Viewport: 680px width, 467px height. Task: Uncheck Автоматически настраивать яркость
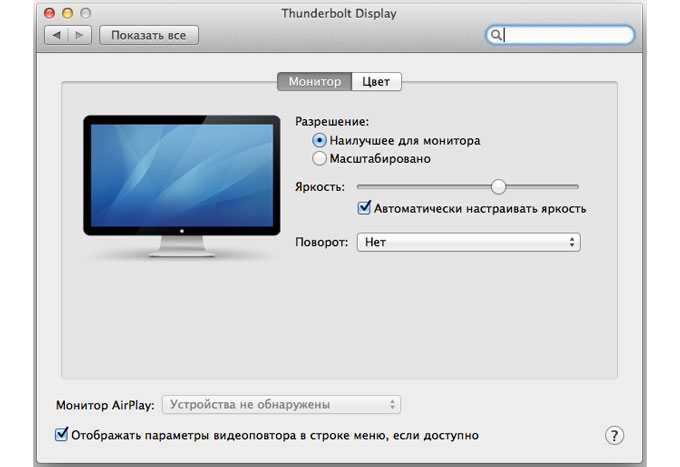click(364, 208)
